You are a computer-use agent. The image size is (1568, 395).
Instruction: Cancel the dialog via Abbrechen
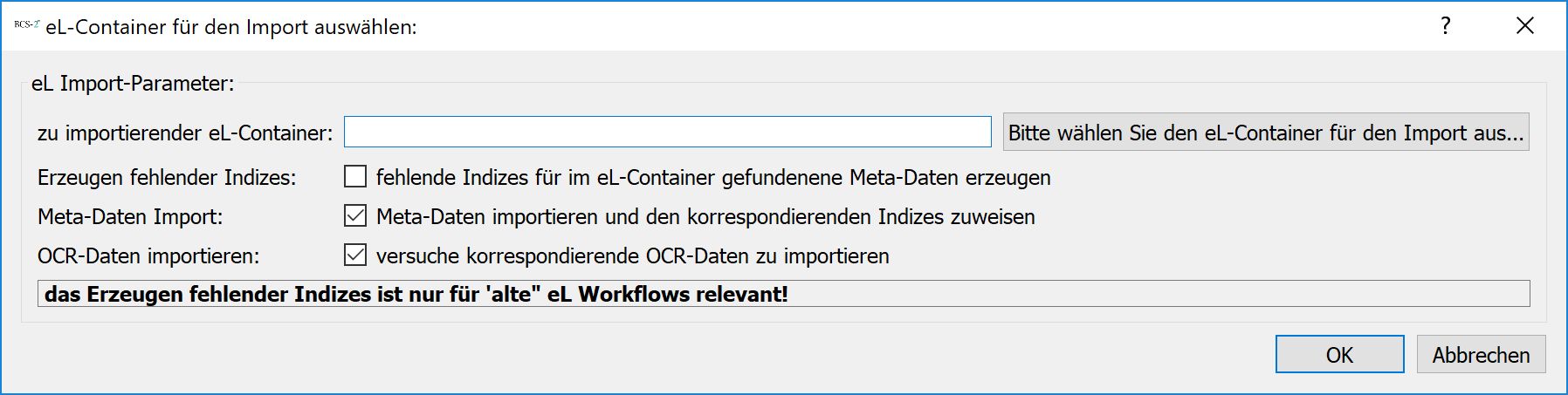point(1482,355)
